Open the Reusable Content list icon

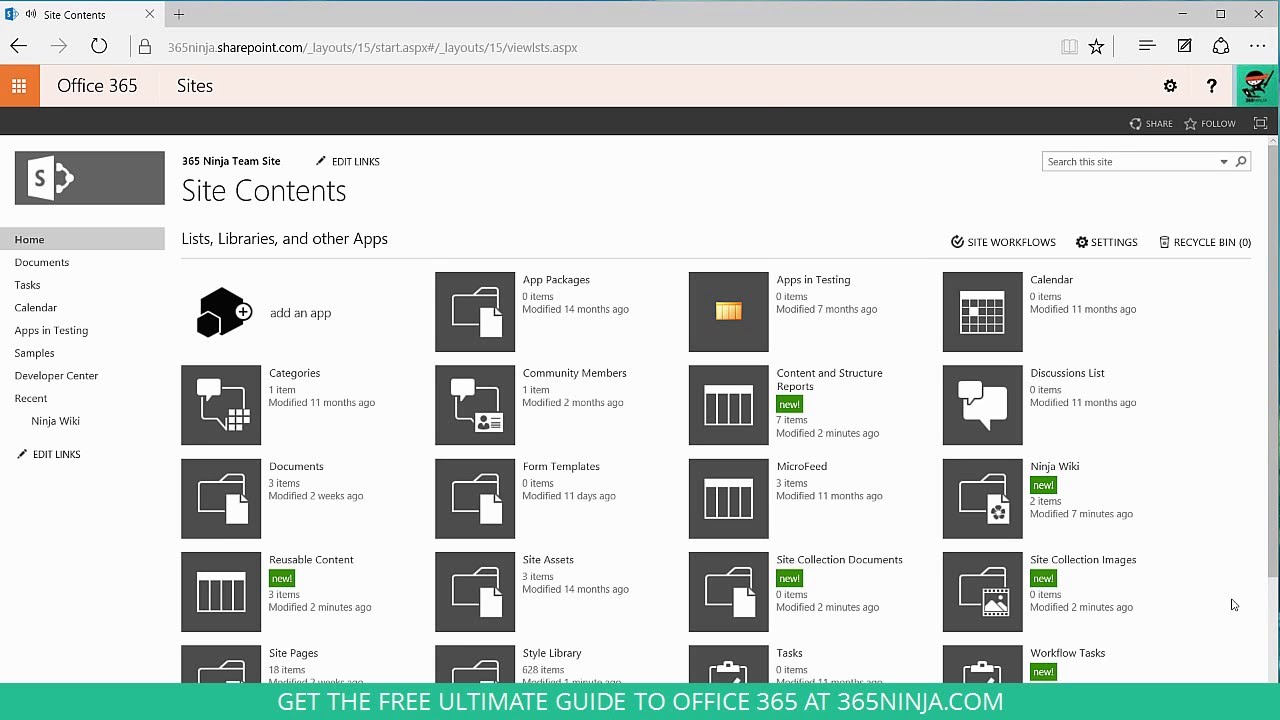pos(221,592)
